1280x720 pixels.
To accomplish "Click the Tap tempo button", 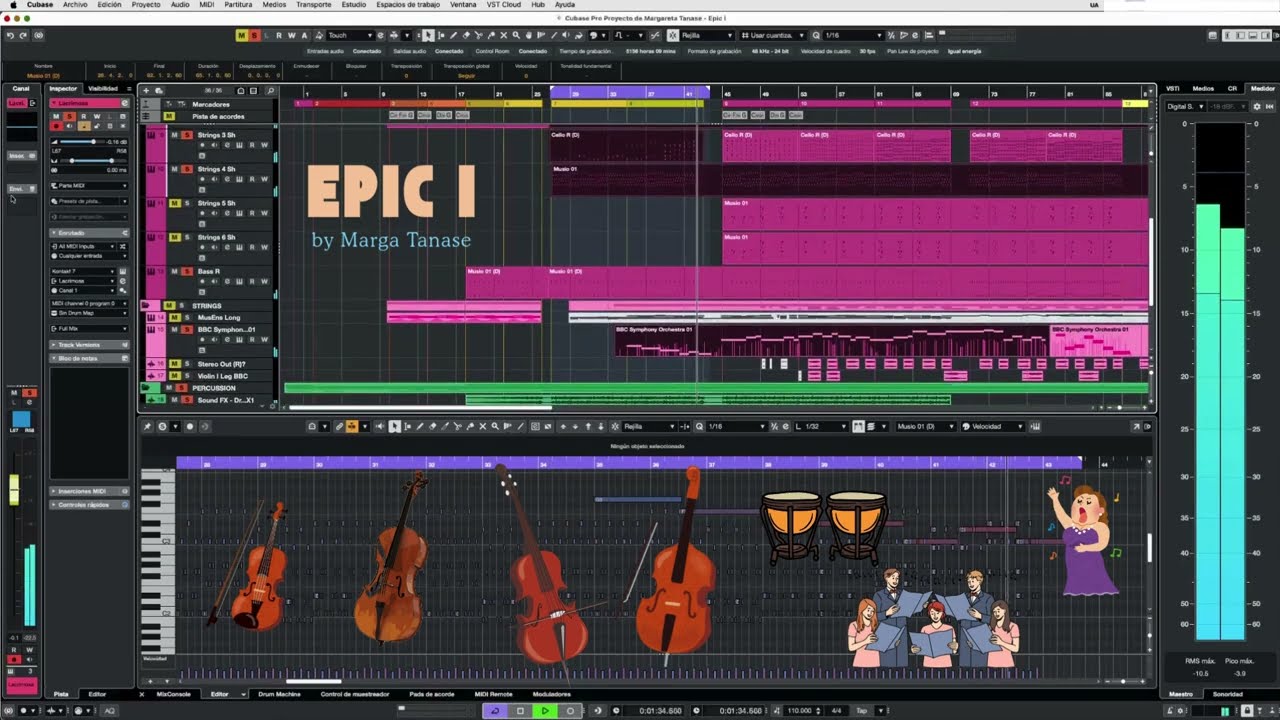I will click(x=862, y=711).
